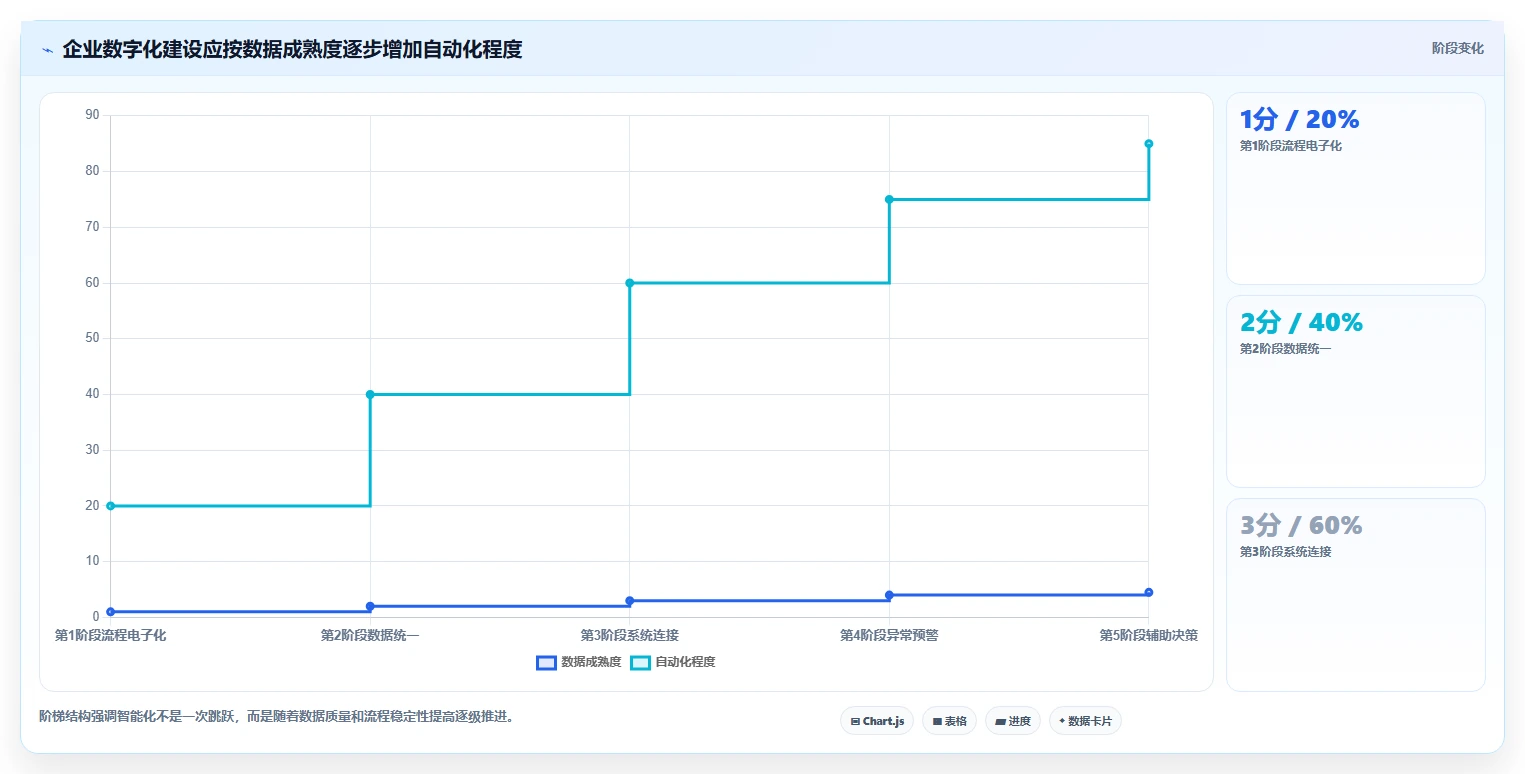Click the 第3阶段系统连接 x-axis label

point(630,635)
